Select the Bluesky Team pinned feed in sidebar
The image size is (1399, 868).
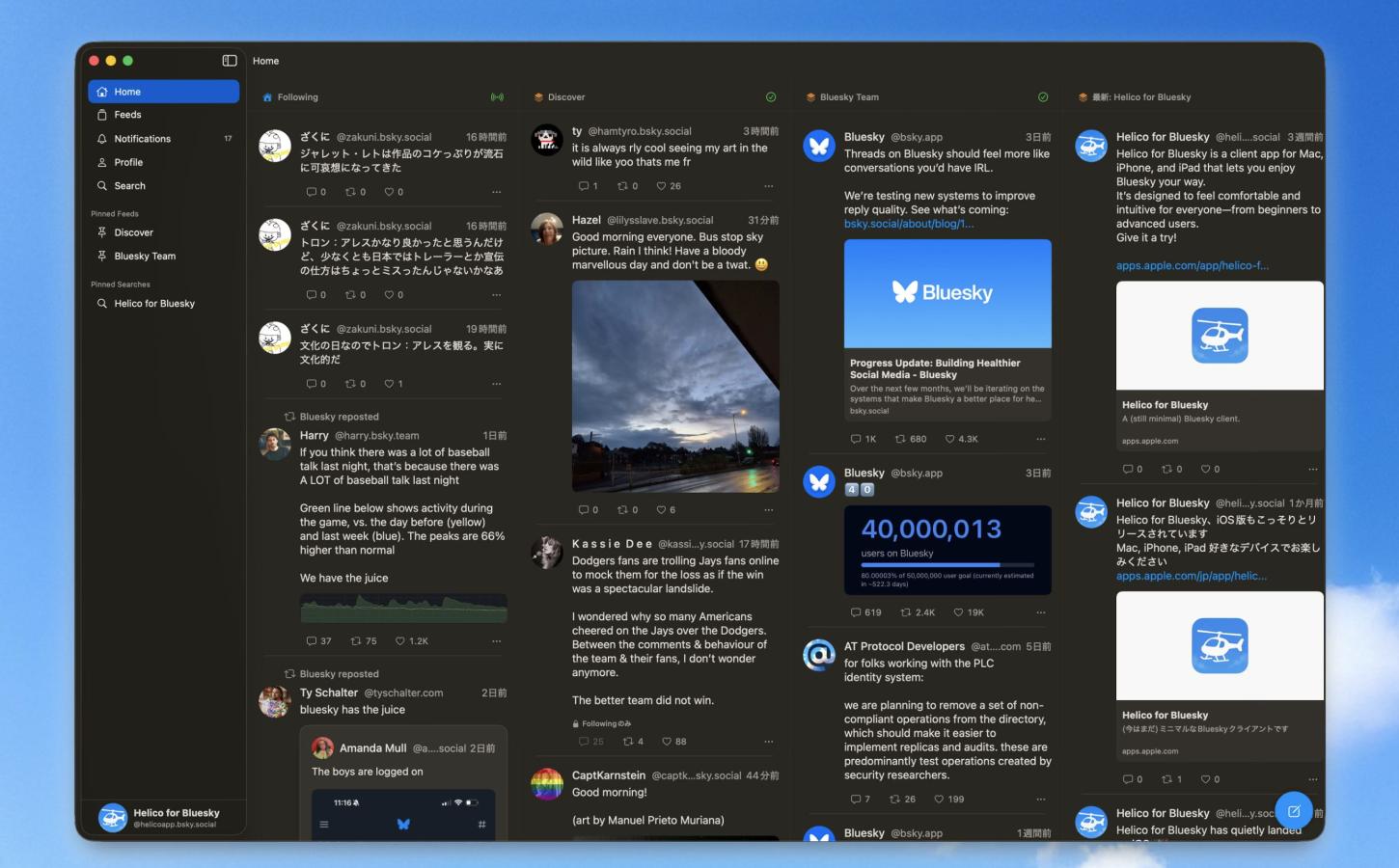pos(164,257)
